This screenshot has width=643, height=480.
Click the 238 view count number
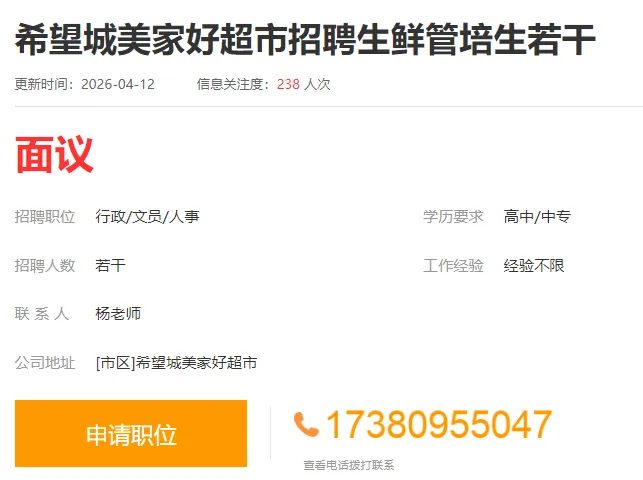tap(288, 84)
